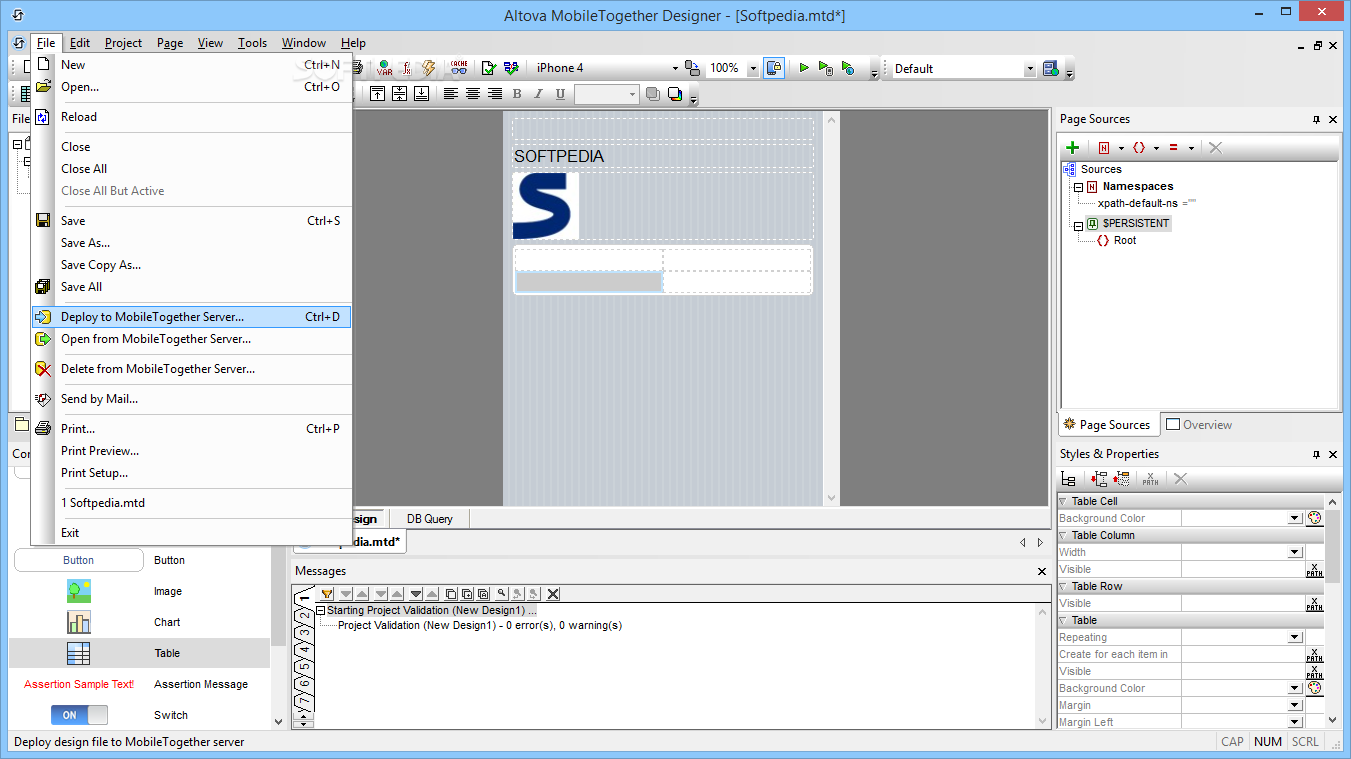Click the server settings icon next to Default
The image size is (1351, 759).
[1051, 68]
